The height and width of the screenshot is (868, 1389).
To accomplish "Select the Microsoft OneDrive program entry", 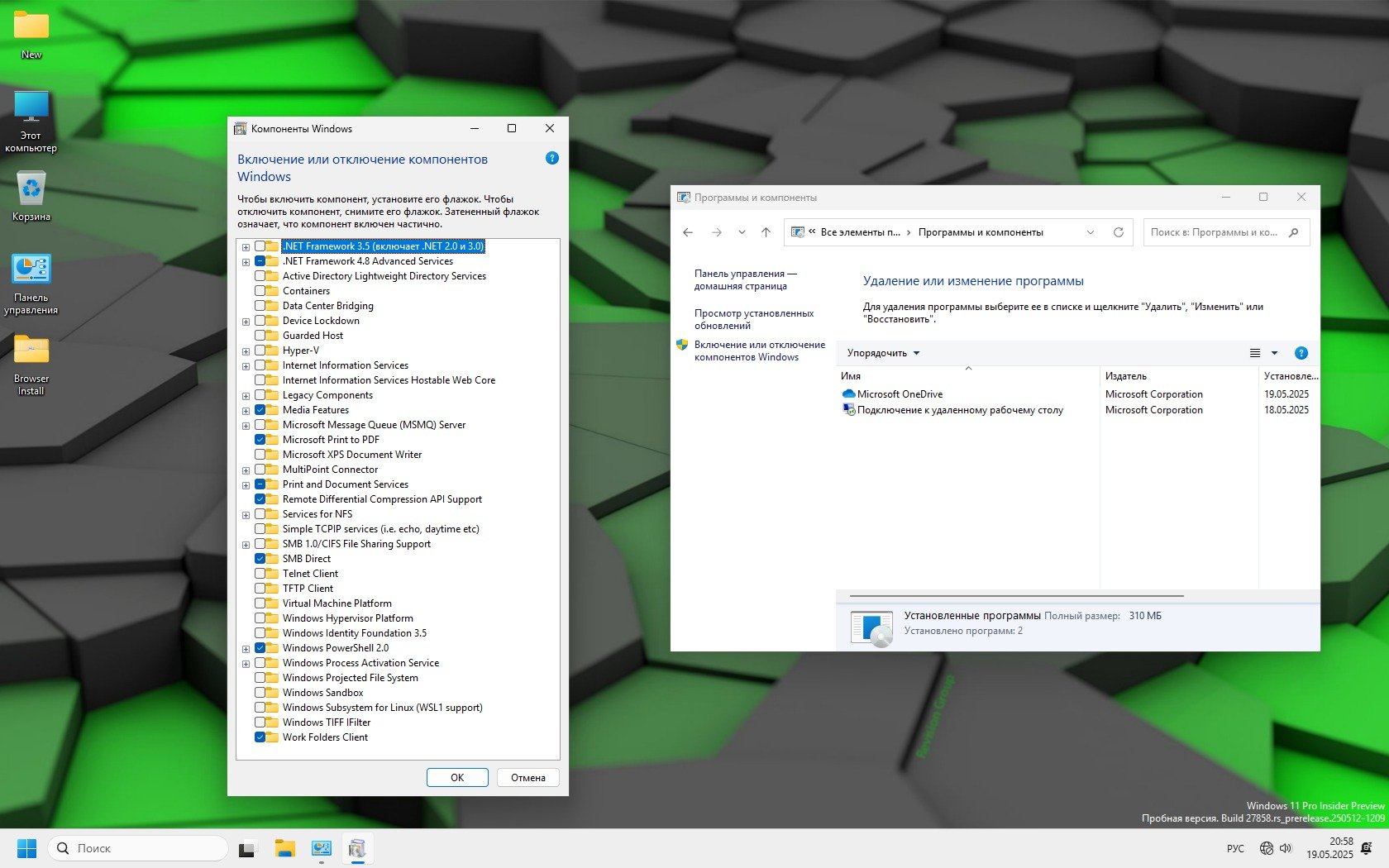I will tap(900, 394).
